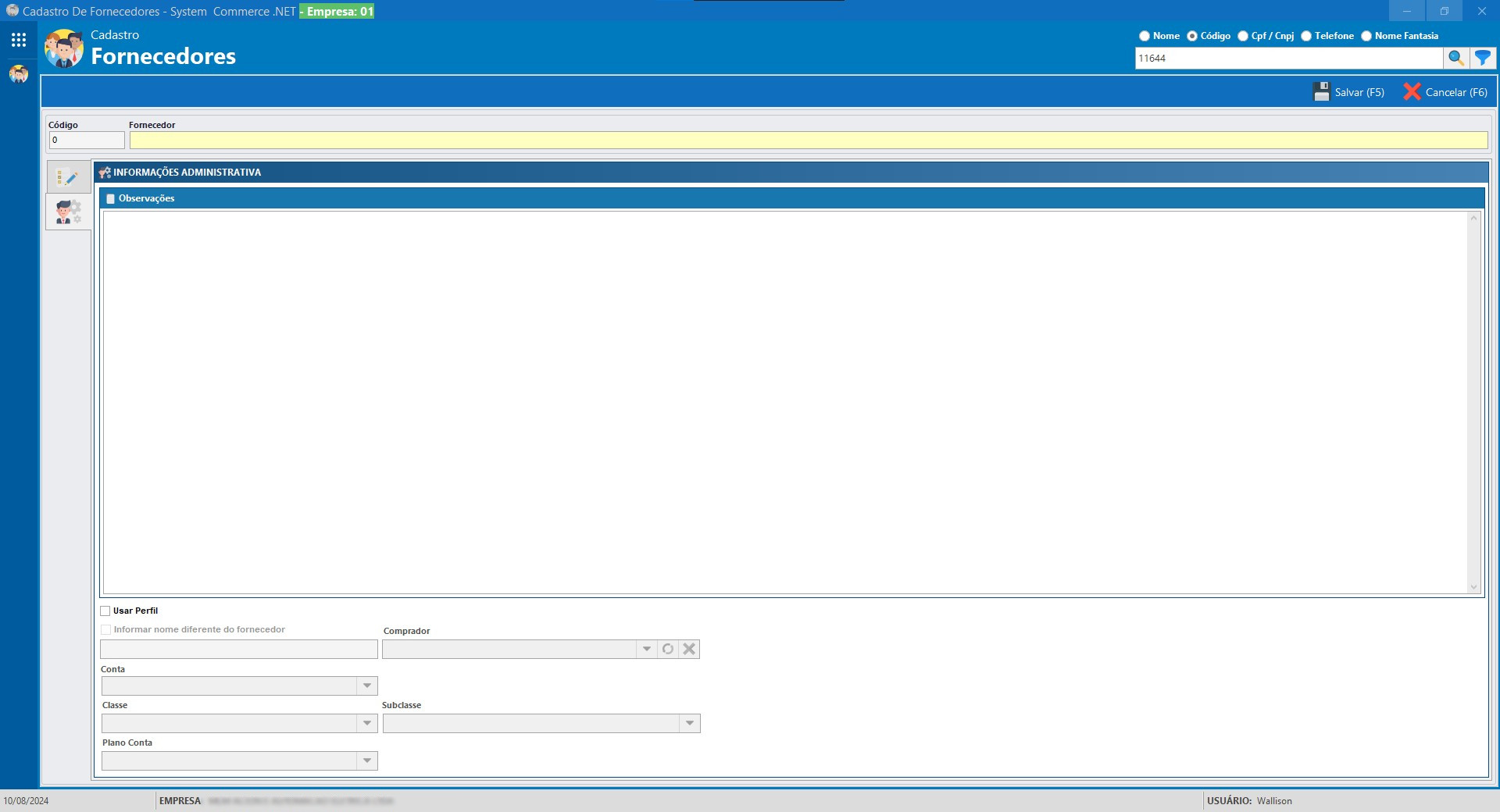This screenshot has width=1500, height=812.
Task: Open the blue funnel filter icon
Action: (1482, 59)
